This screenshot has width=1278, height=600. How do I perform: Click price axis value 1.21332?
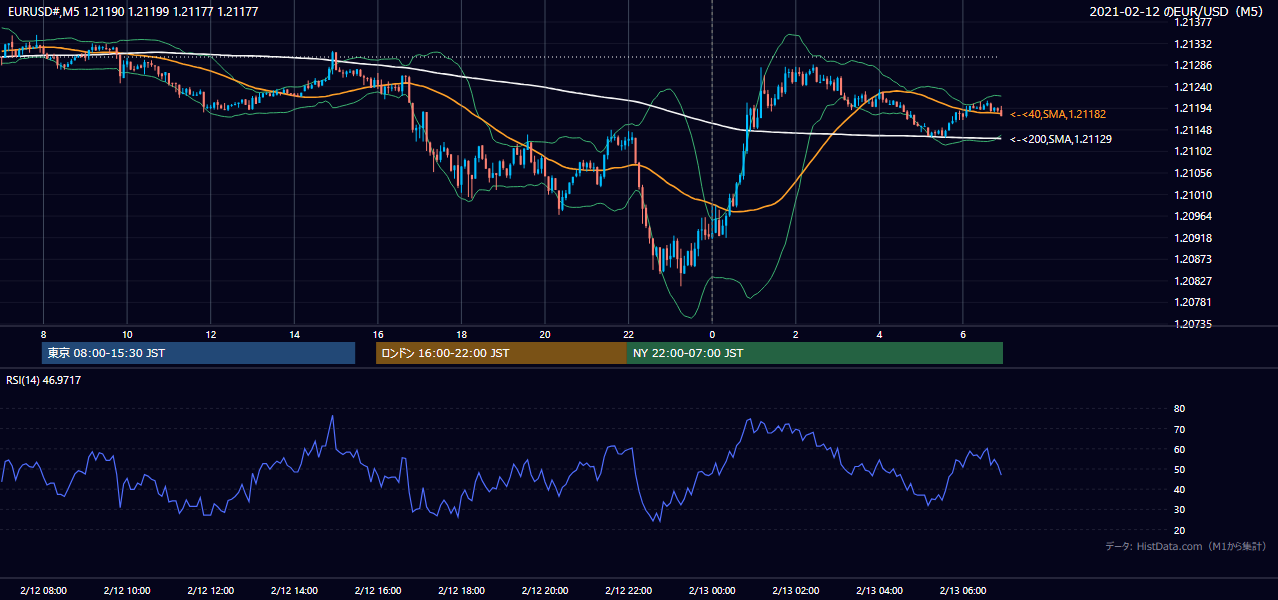click(x=1193, y=44)
